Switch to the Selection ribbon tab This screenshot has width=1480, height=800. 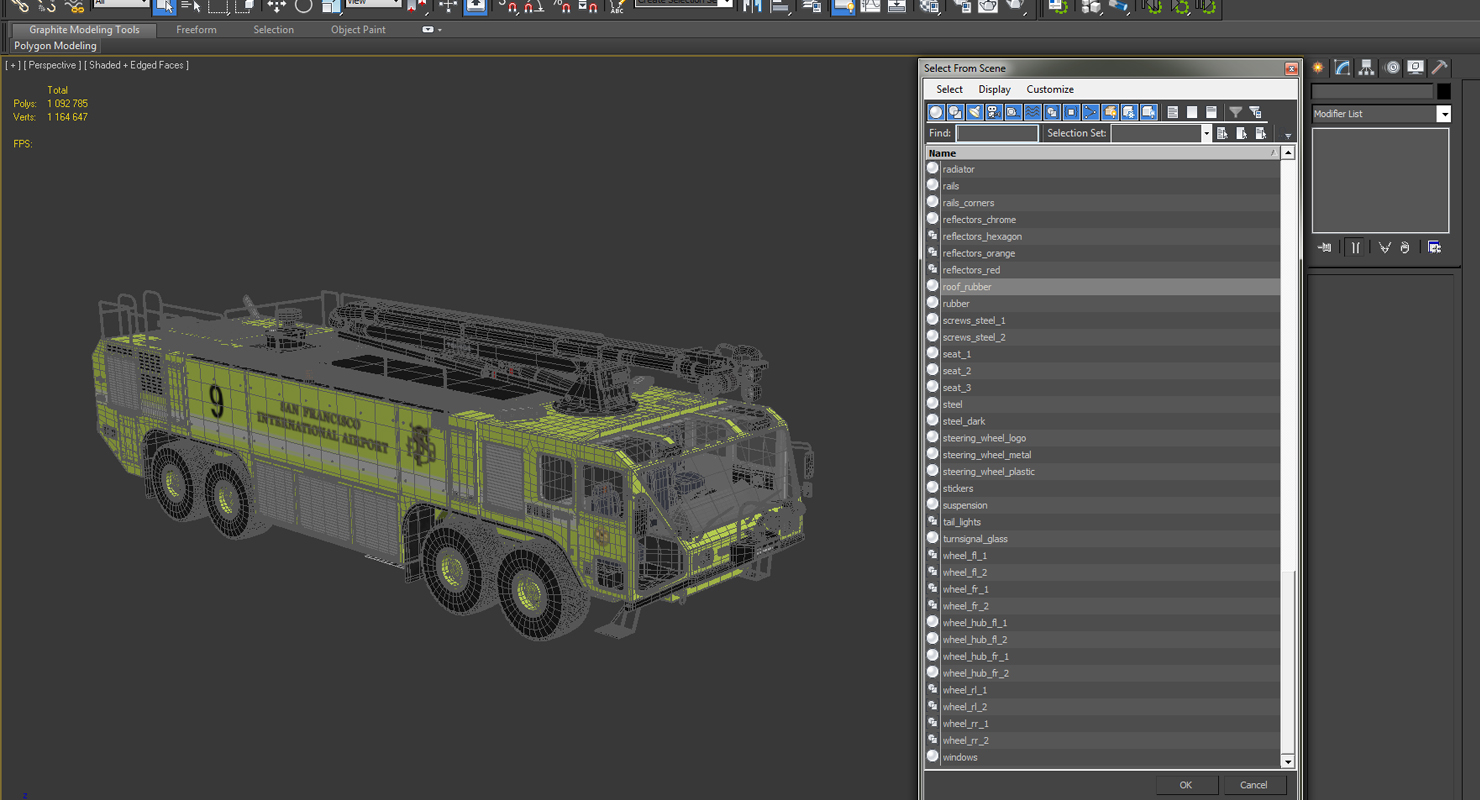point(273,30)
